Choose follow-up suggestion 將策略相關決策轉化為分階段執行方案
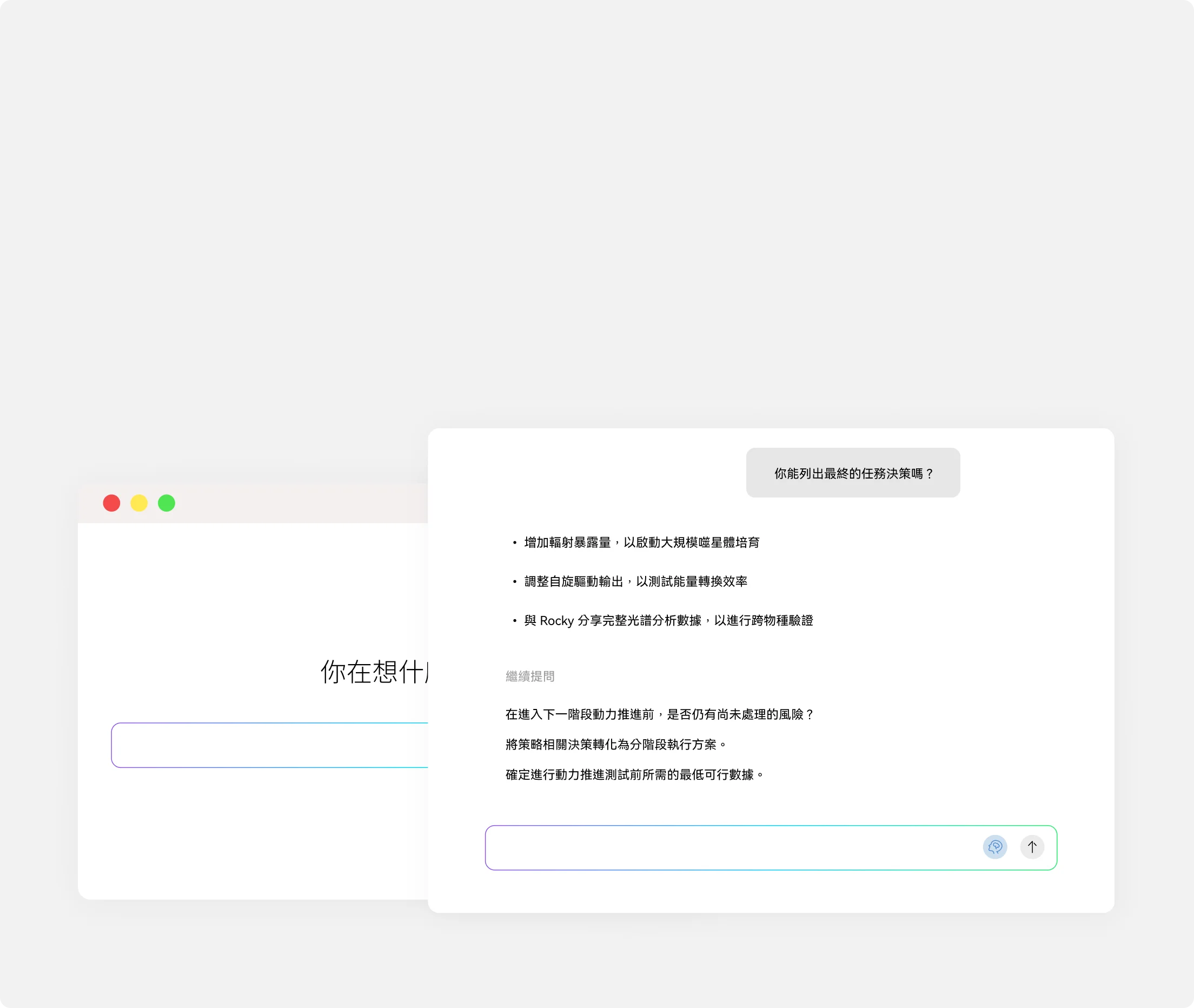 coord(616,745)
